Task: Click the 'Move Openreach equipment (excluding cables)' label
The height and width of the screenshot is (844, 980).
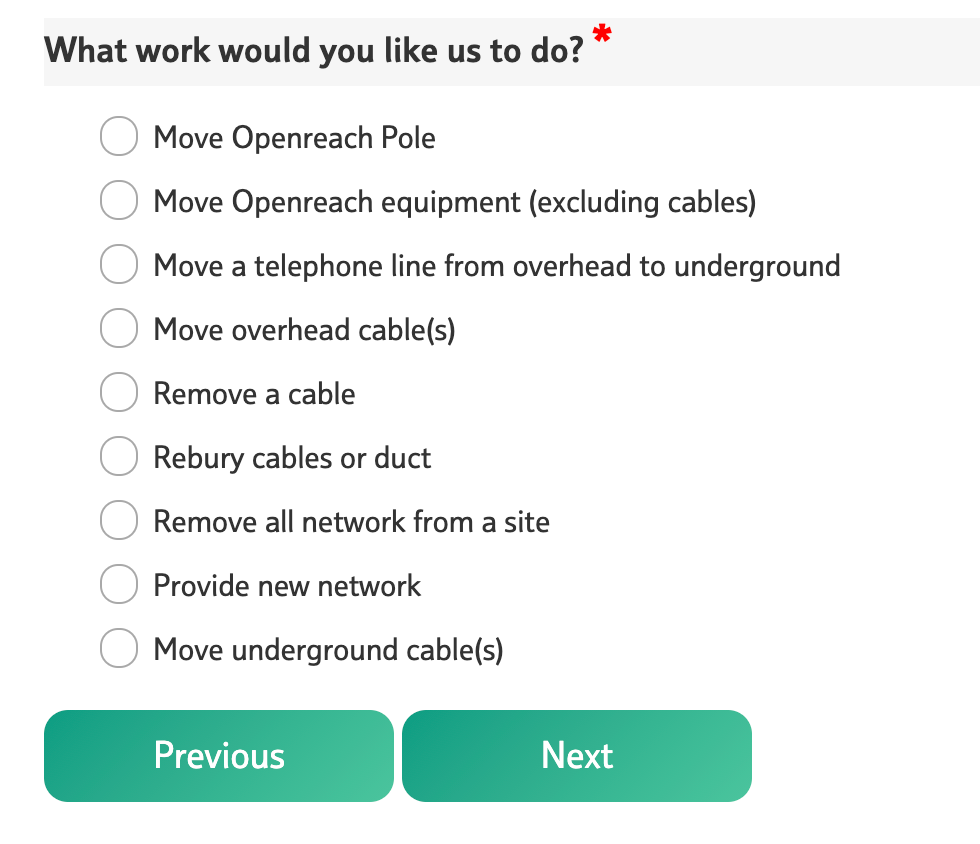Action: [454, 202]
